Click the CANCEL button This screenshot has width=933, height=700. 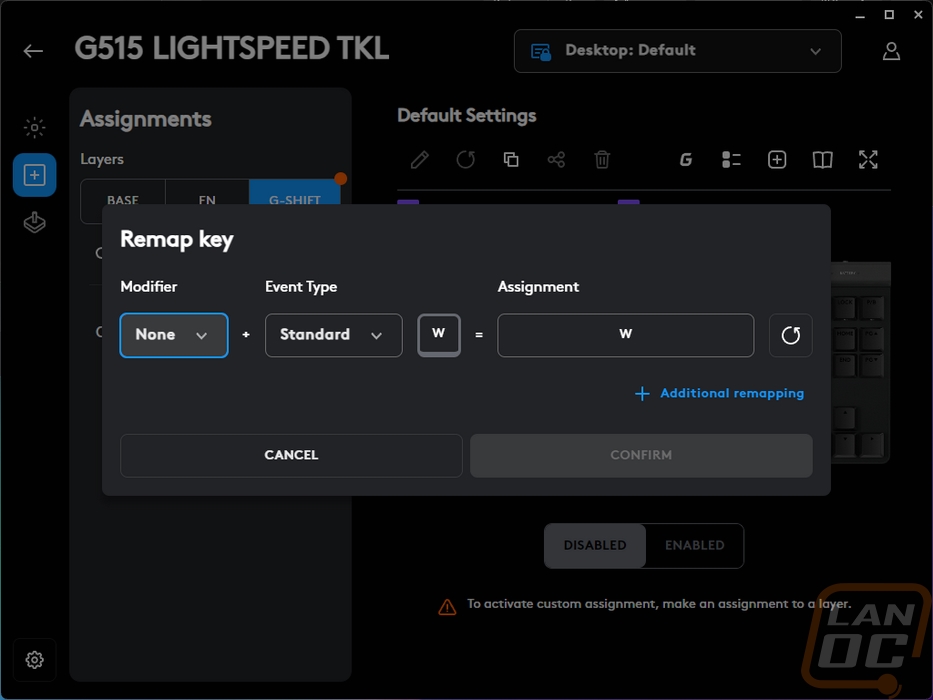tap(292, 455)
